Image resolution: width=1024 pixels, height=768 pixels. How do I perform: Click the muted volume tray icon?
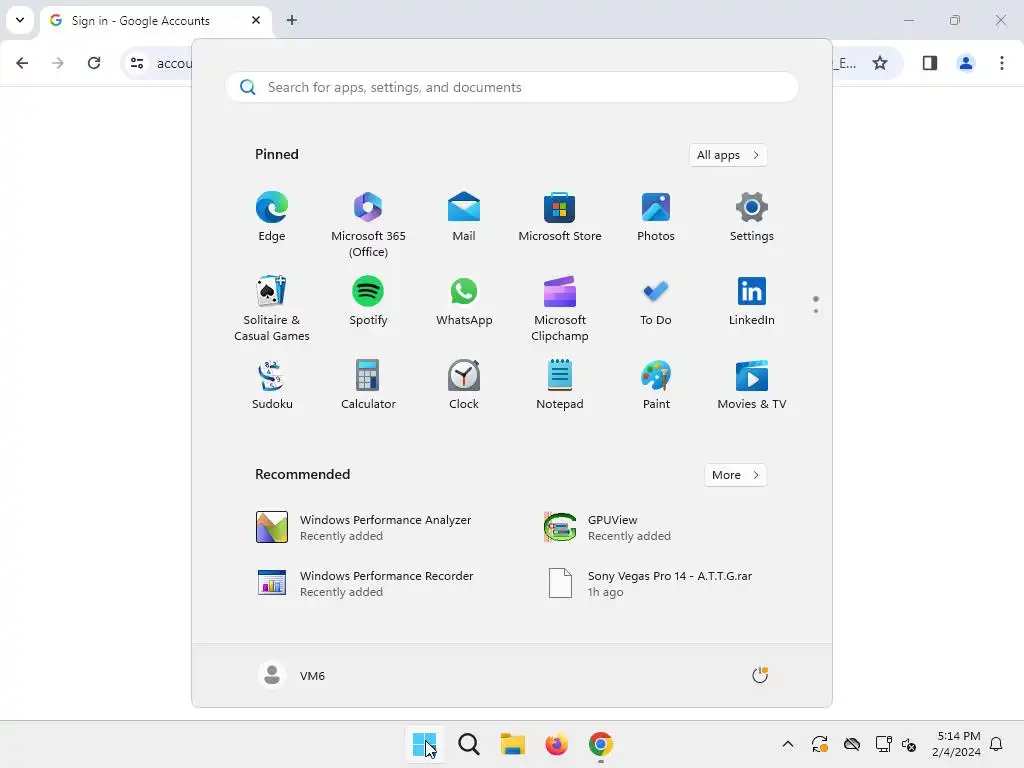[908, 744]
